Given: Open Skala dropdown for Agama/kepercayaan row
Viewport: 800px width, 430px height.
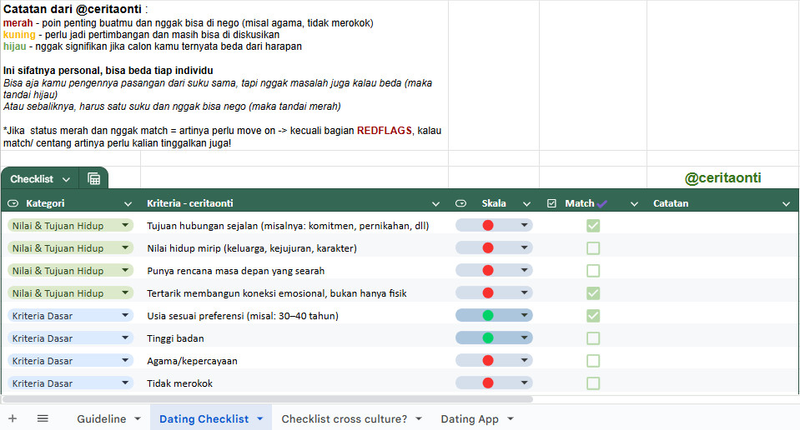Looking at the screenshot, I should click(524, 360).
